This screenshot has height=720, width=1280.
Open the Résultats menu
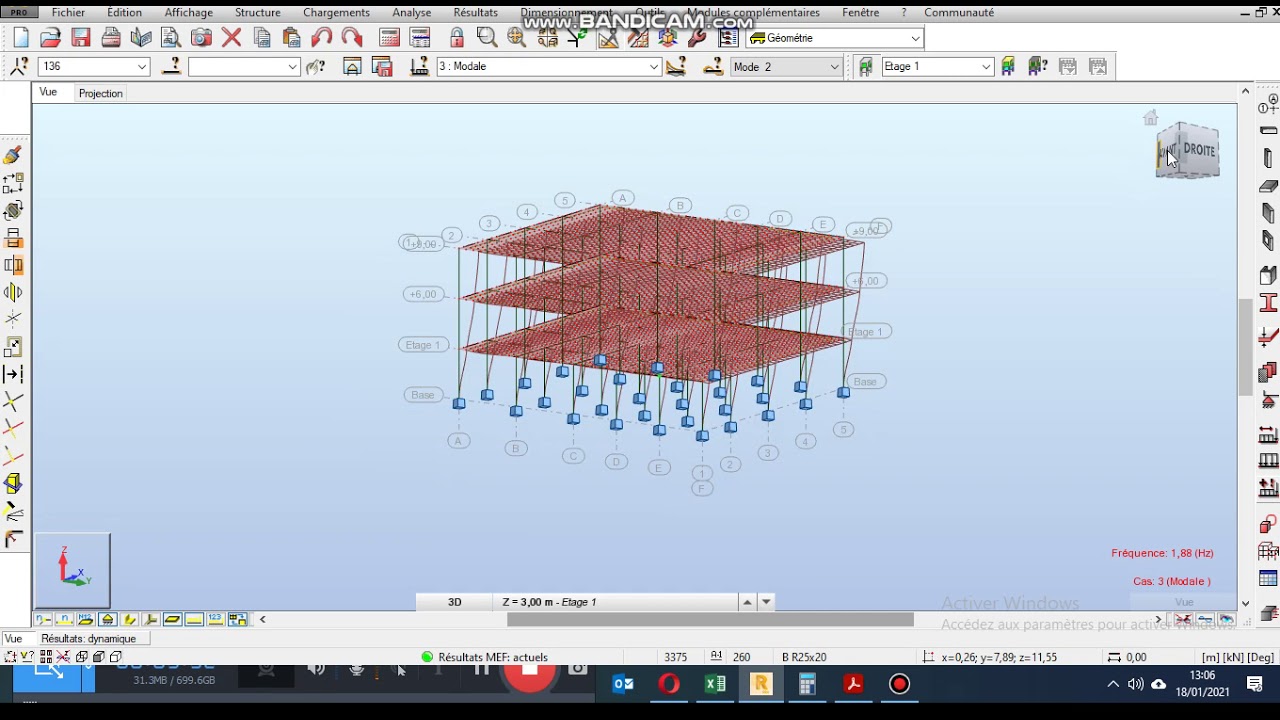point(475,13)
